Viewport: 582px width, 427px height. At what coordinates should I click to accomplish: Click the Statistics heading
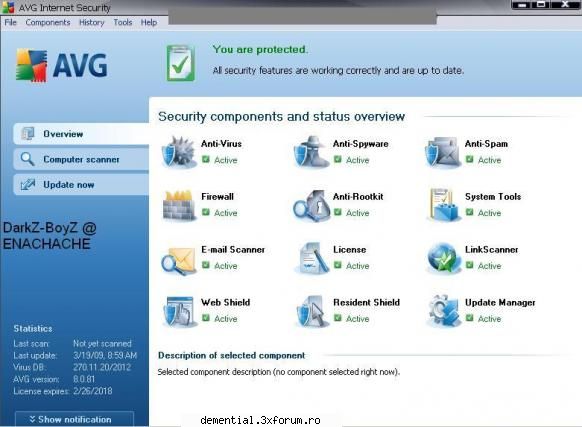coord(33,329)
